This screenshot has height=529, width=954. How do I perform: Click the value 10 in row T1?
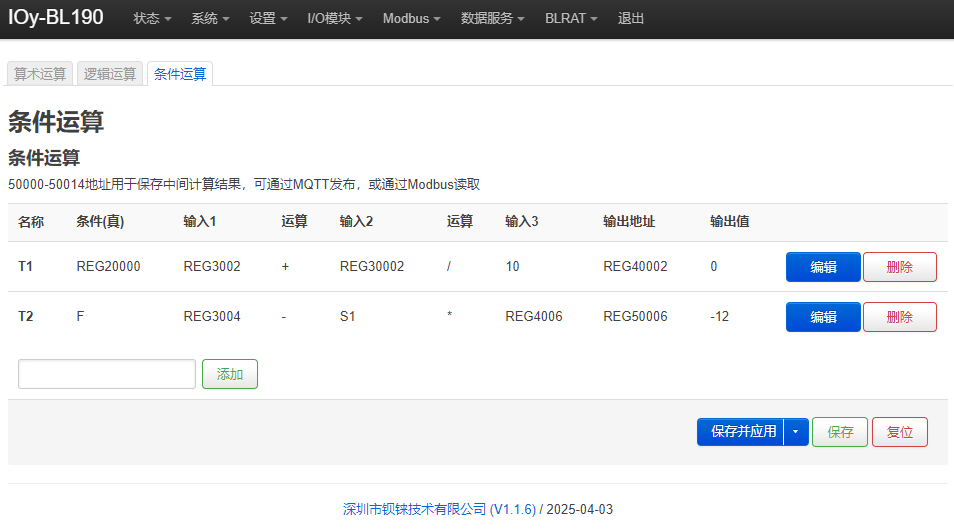512,266
